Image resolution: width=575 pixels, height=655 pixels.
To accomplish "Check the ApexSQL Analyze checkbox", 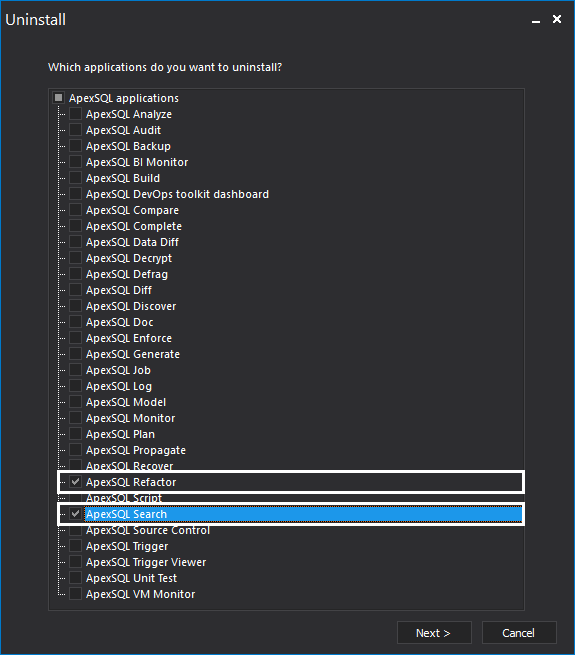I will pos(75,114).
